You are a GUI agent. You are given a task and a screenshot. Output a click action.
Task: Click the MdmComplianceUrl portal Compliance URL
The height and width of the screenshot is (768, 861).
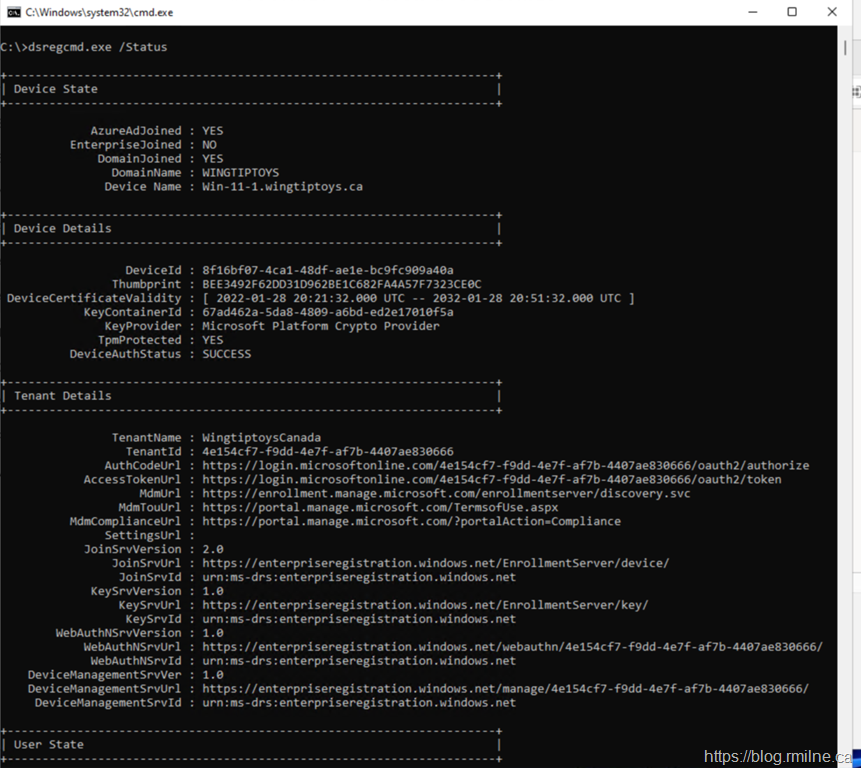(411, 521)
